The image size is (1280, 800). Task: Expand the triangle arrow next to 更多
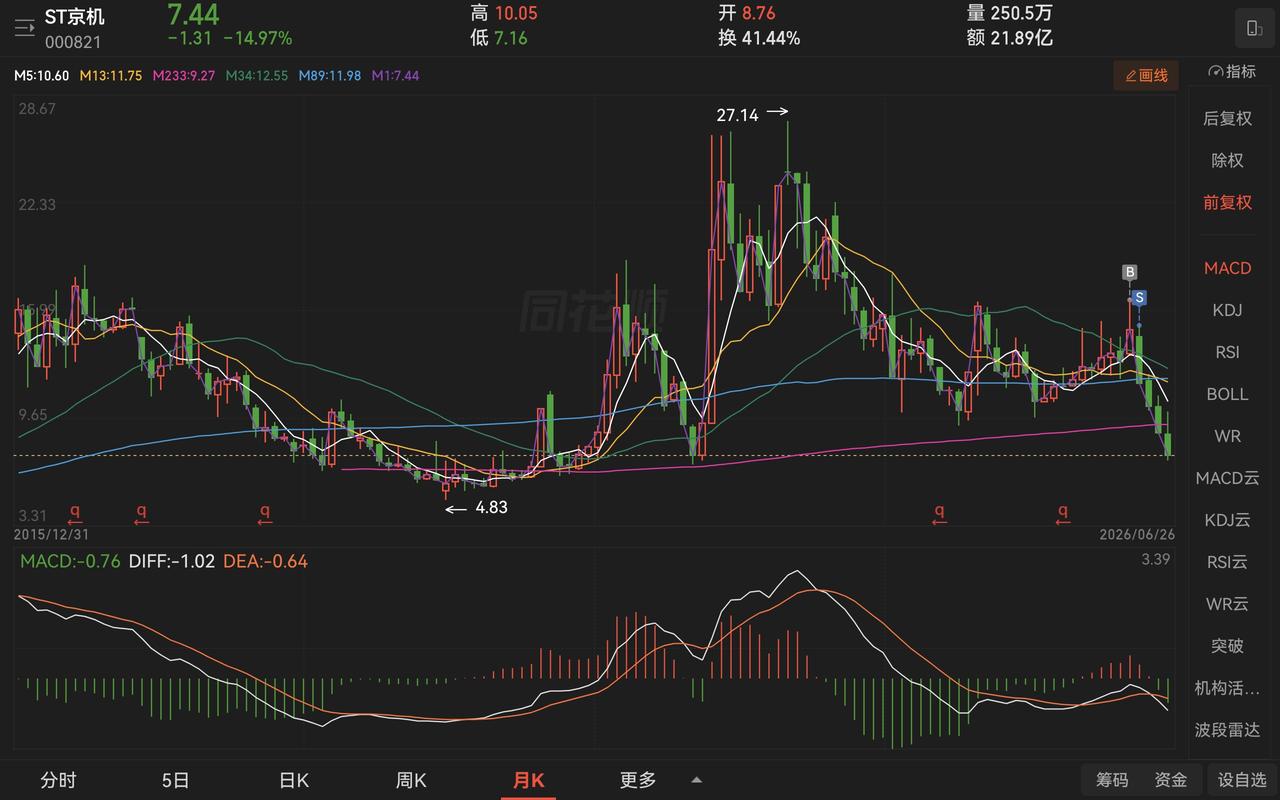[x=697, y=780]
